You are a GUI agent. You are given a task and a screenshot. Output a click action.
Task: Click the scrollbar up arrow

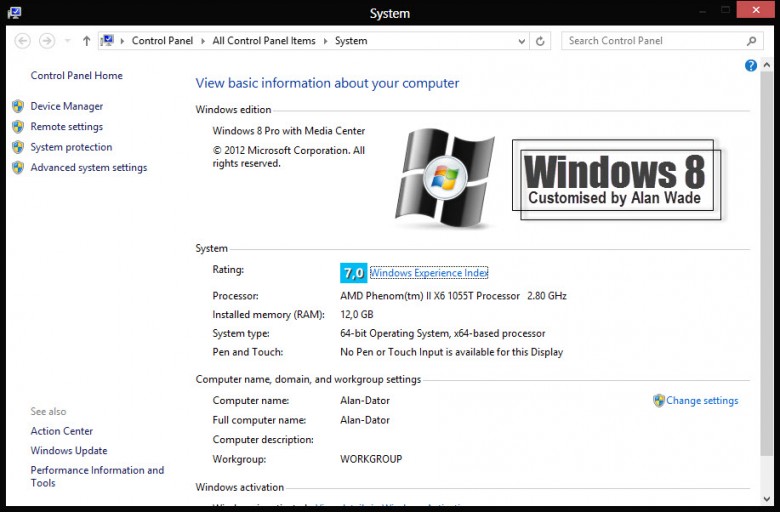click(767, 65)
